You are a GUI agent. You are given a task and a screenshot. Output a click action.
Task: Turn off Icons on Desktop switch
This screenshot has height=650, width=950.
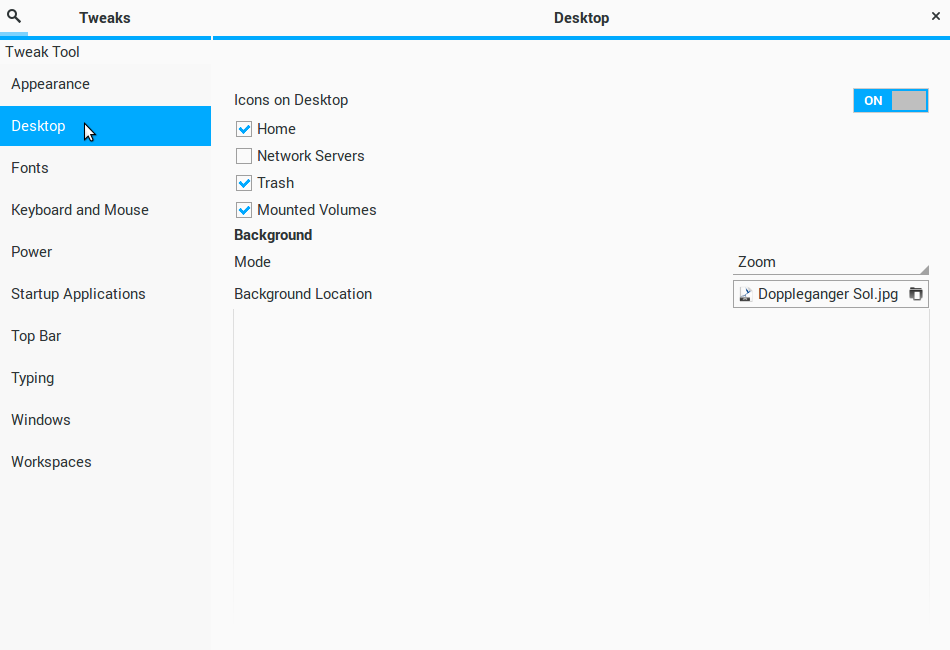tap(890, 100)
